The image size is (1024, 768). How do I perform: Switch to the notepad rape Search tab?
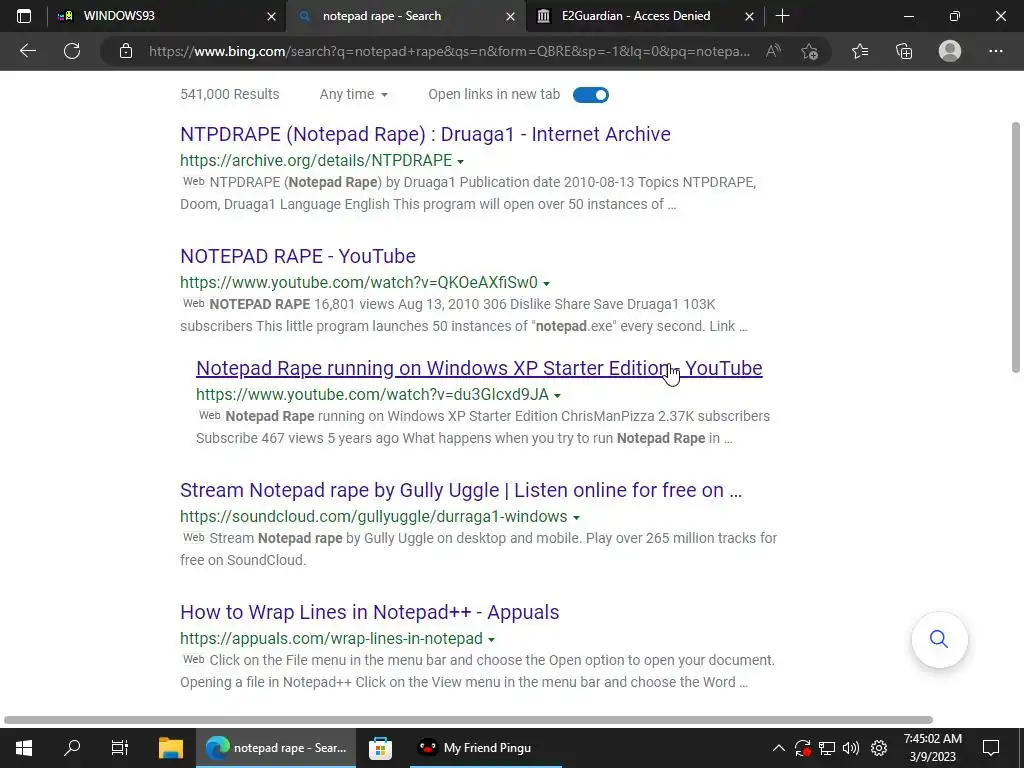pos(405,16)
